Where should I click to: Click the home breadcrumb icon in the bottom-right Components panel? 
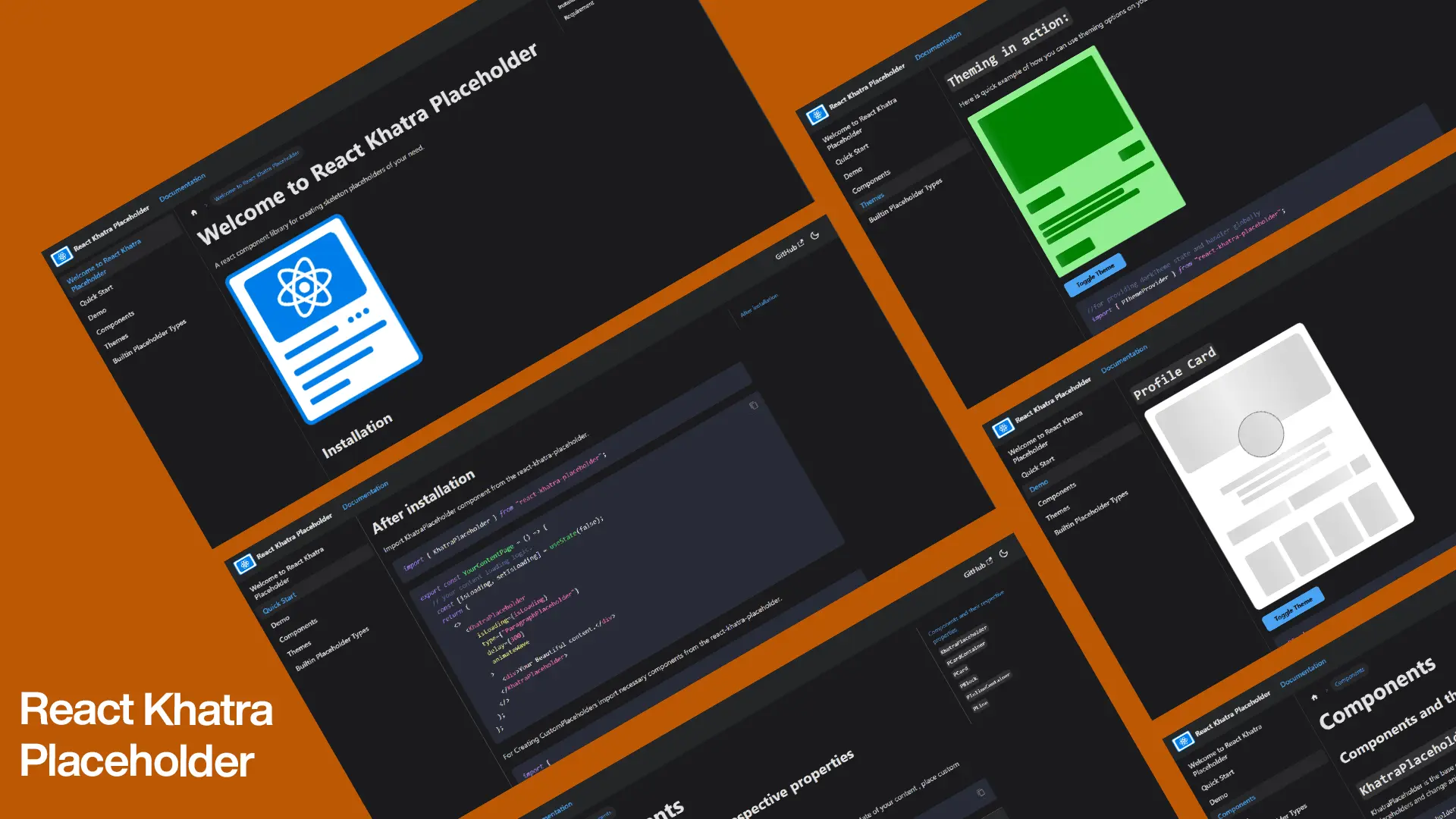[x=1315, y=697]
